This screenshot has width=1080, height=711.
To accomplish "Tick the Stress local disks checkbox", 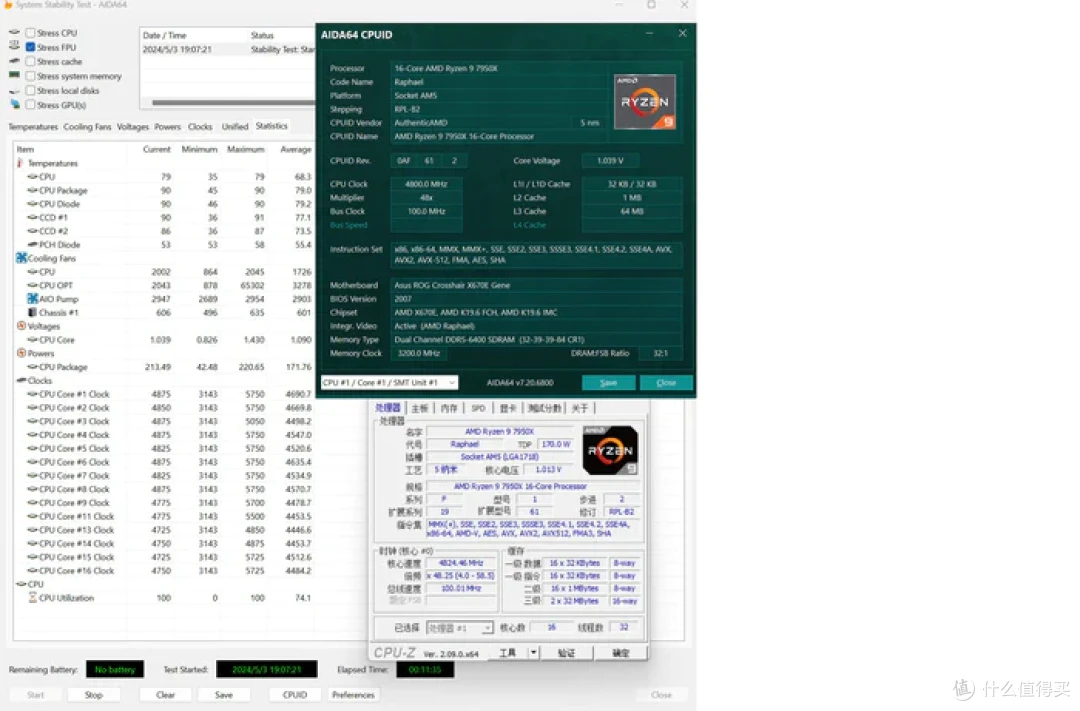I will (30, 90).
